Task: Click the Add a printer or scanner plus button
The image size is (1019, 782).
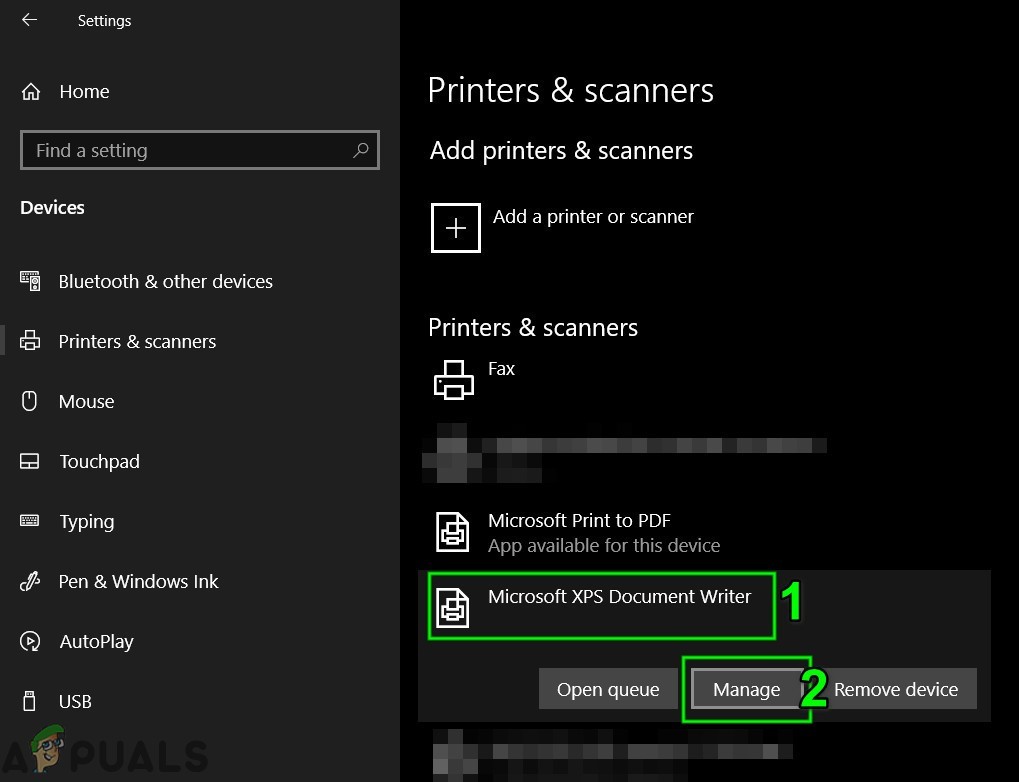Action: coord(456,228)
